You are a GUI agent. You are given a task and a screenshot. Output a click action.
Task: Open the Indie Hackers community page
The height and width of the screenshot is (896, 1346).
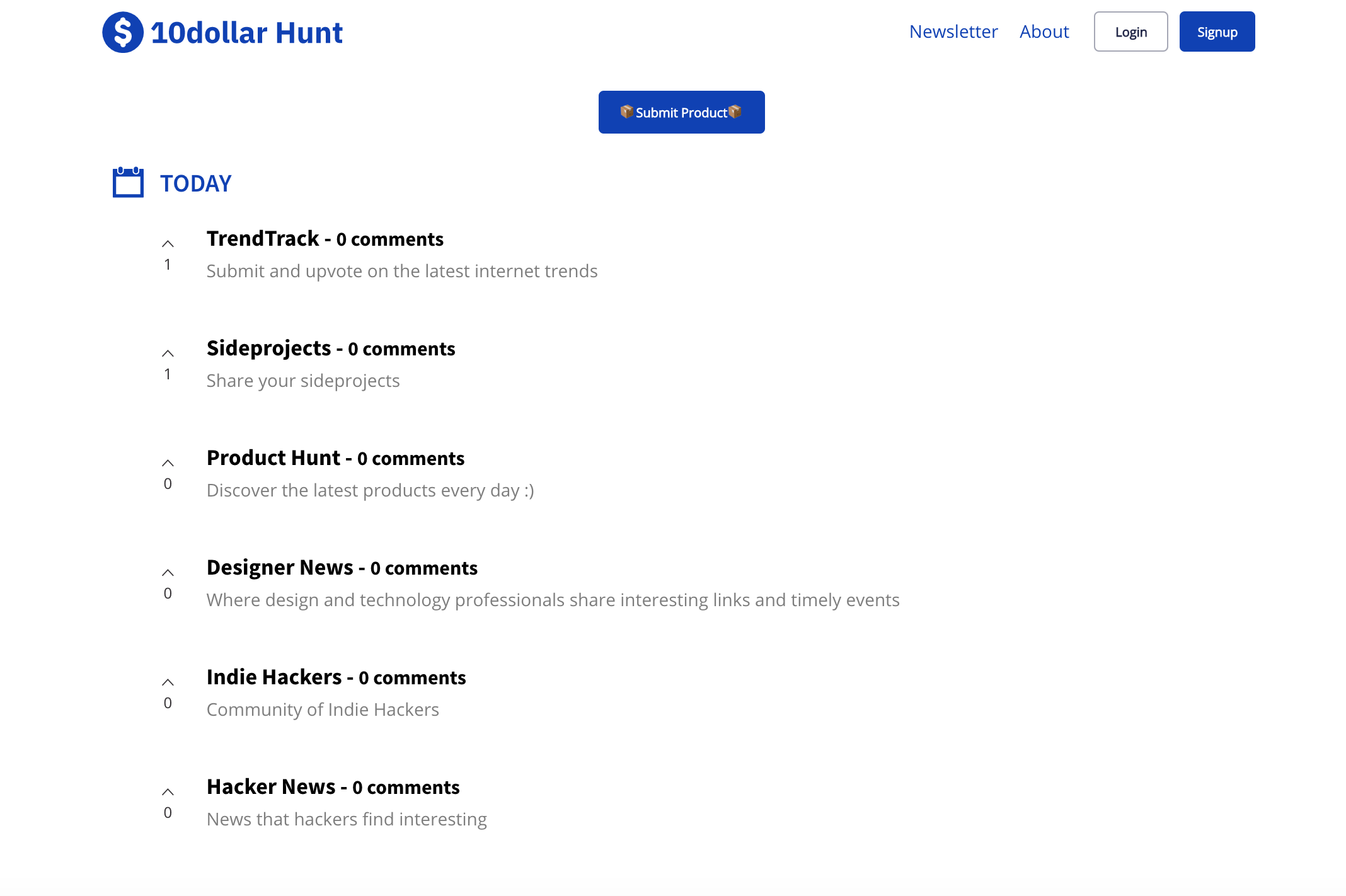pyautogui.click(x=275, y=677)
